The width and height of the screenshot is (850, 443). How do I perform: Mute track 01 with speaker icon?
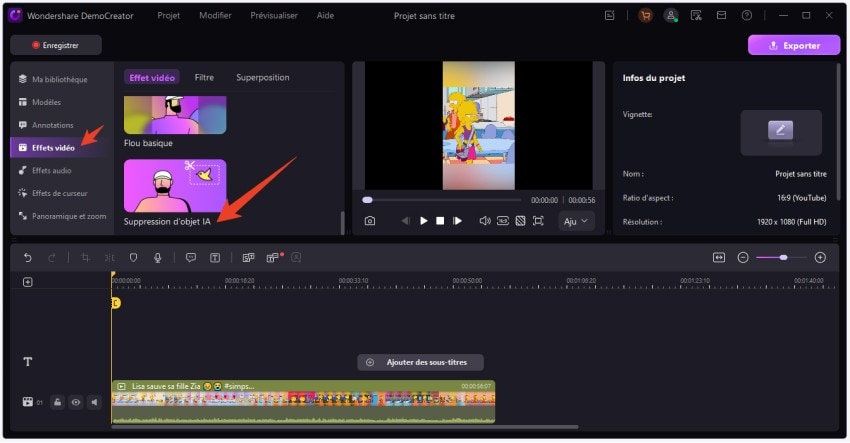[94, 402]
